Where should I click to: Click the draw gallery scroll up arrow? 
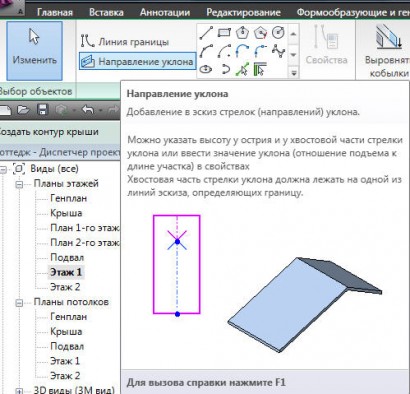293,34
